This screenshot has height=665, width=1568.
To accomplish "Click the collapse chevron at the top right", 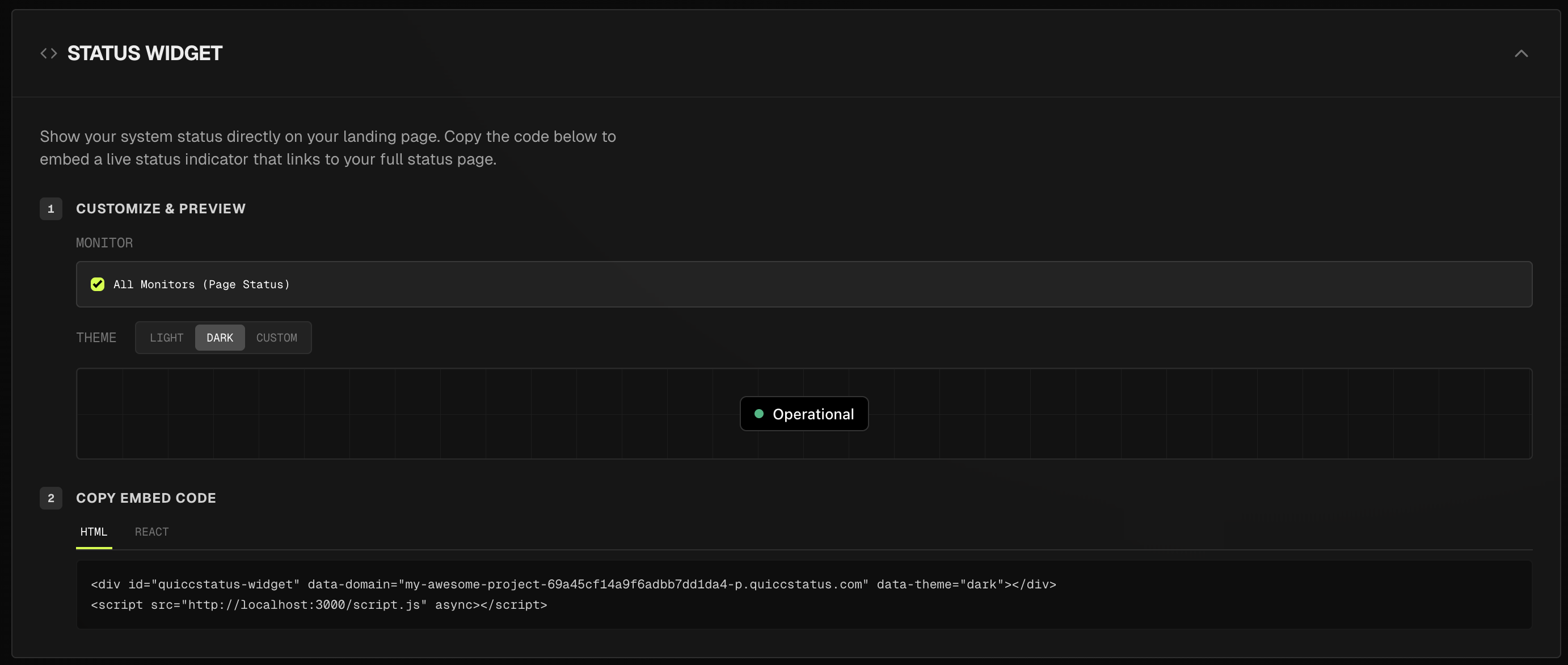I will pos(1521,53).
